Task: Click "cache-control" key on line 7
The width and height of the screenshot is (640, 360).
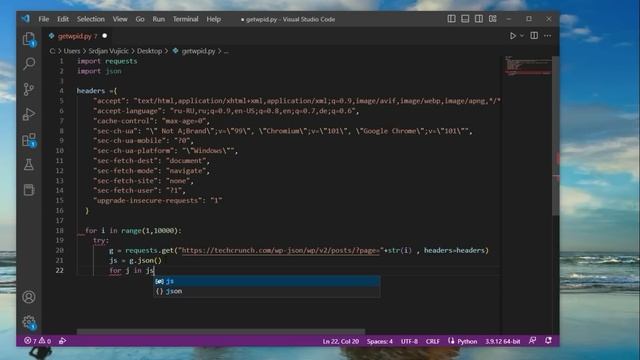Action: [123, 121]
